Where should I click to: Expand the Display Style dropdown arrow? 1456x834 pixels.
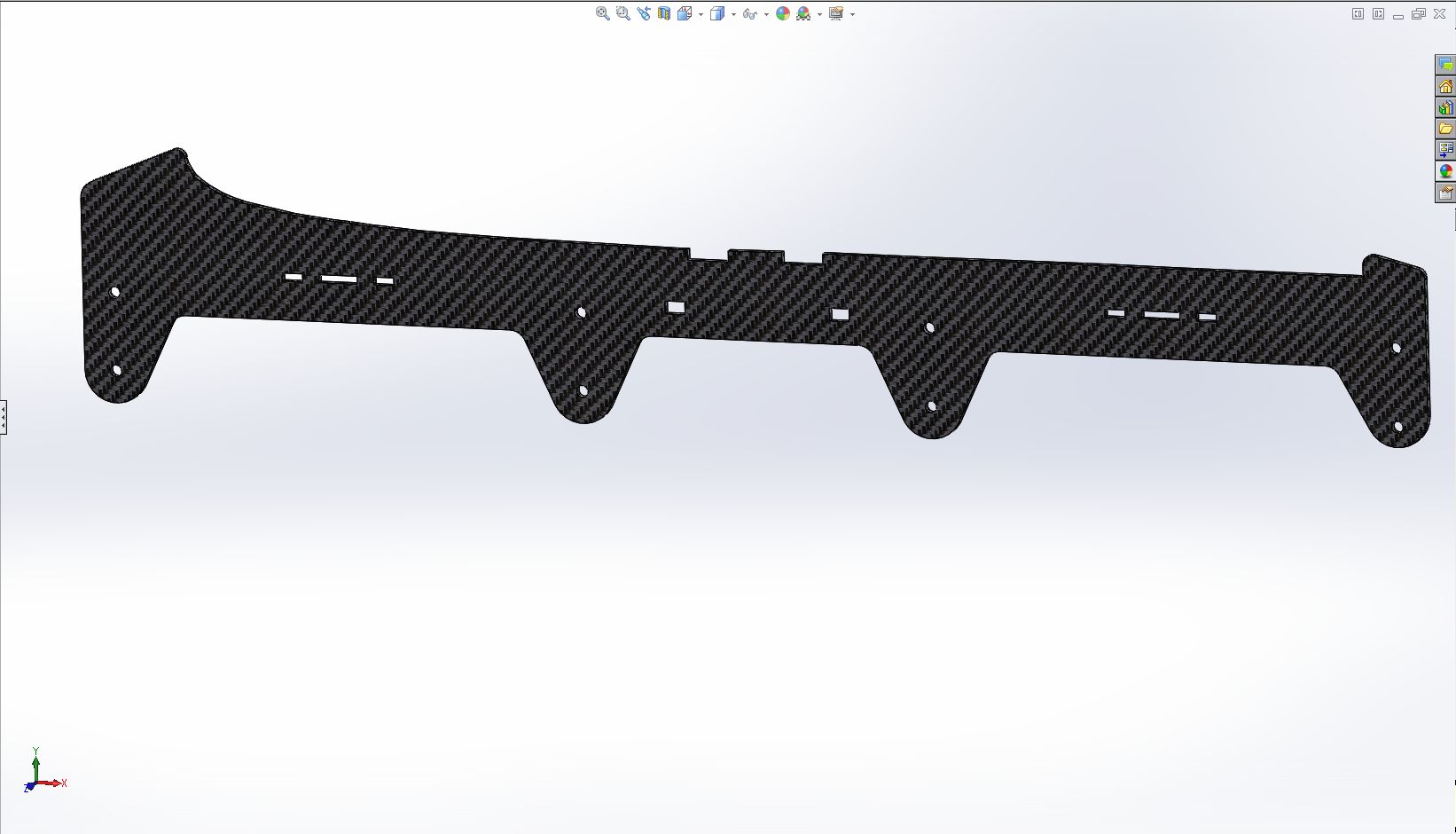[x=733, y=14]
